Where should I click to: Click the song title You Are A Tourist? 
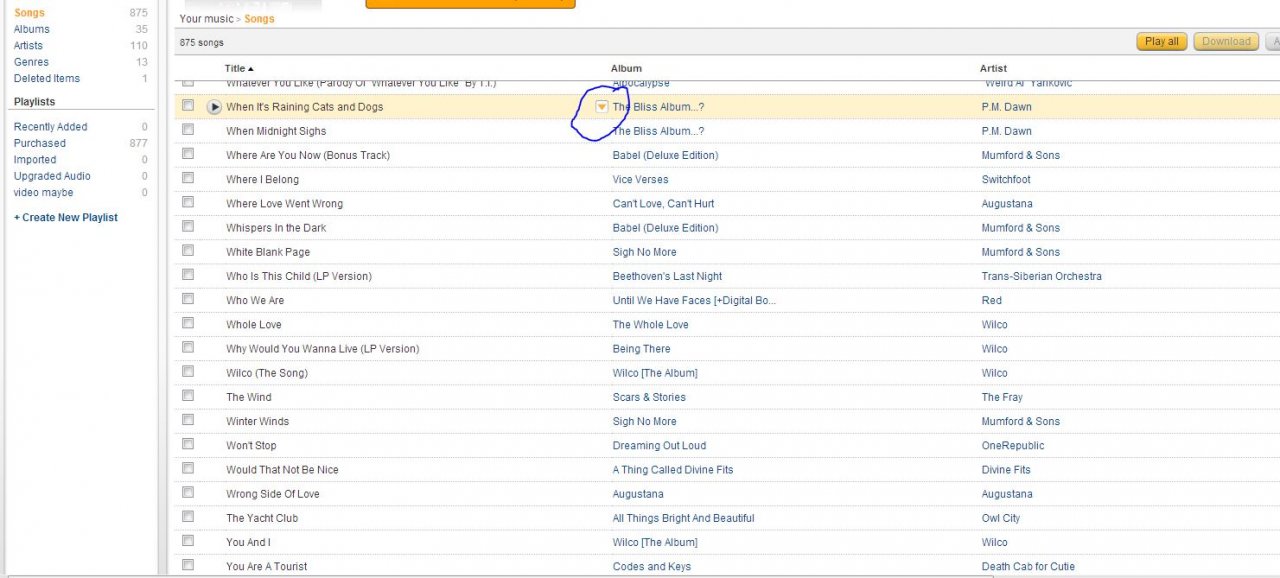pos(267,567)
